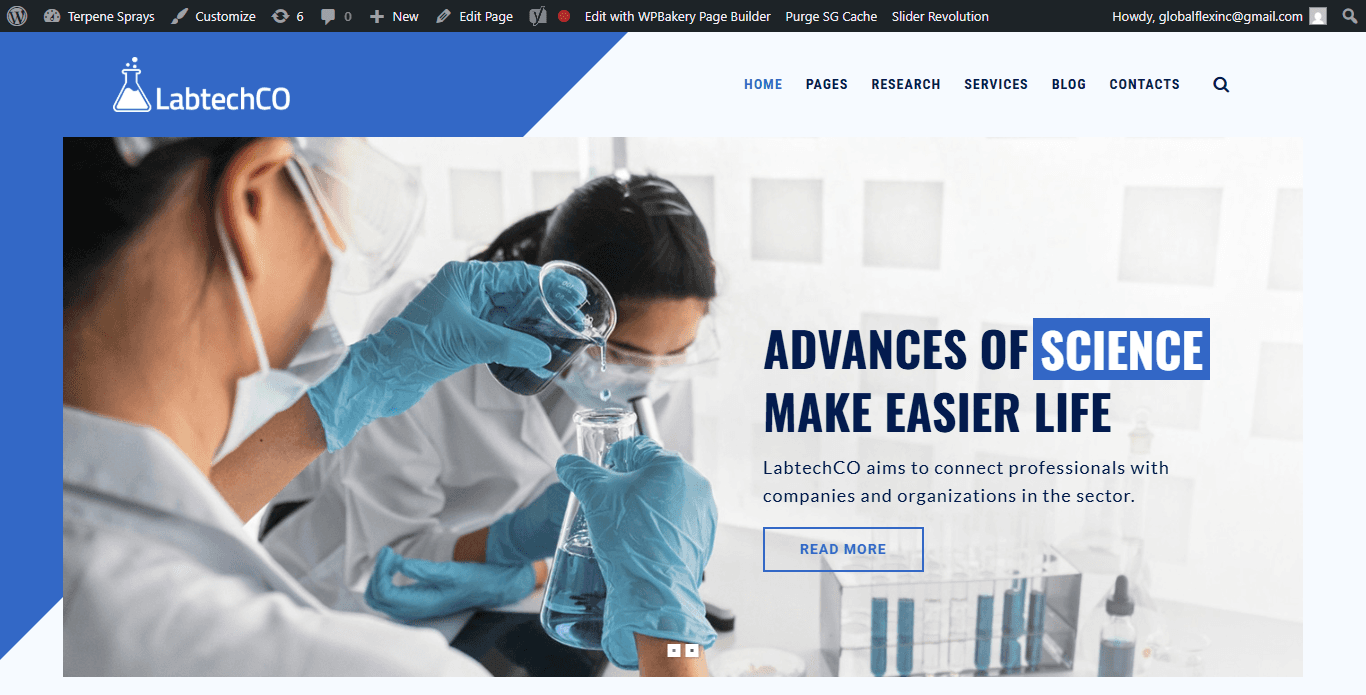Click Edit with WPBakery Page Builder

(678, 16)
